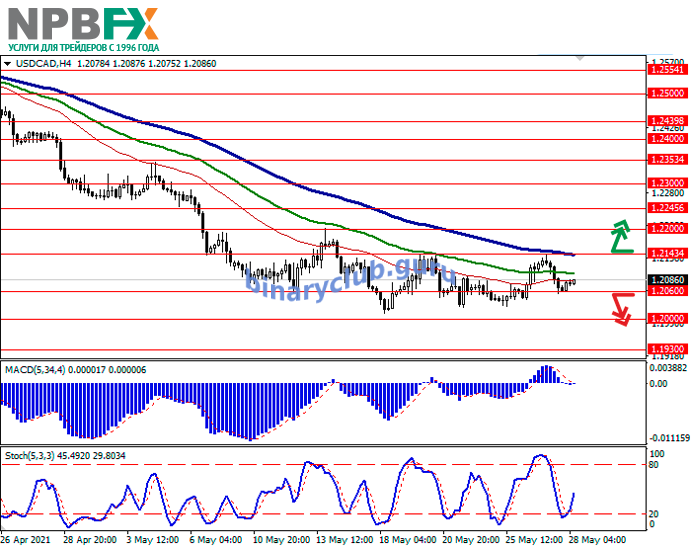
Task: Click the NPBFX logo
Action: coord(82,22)
